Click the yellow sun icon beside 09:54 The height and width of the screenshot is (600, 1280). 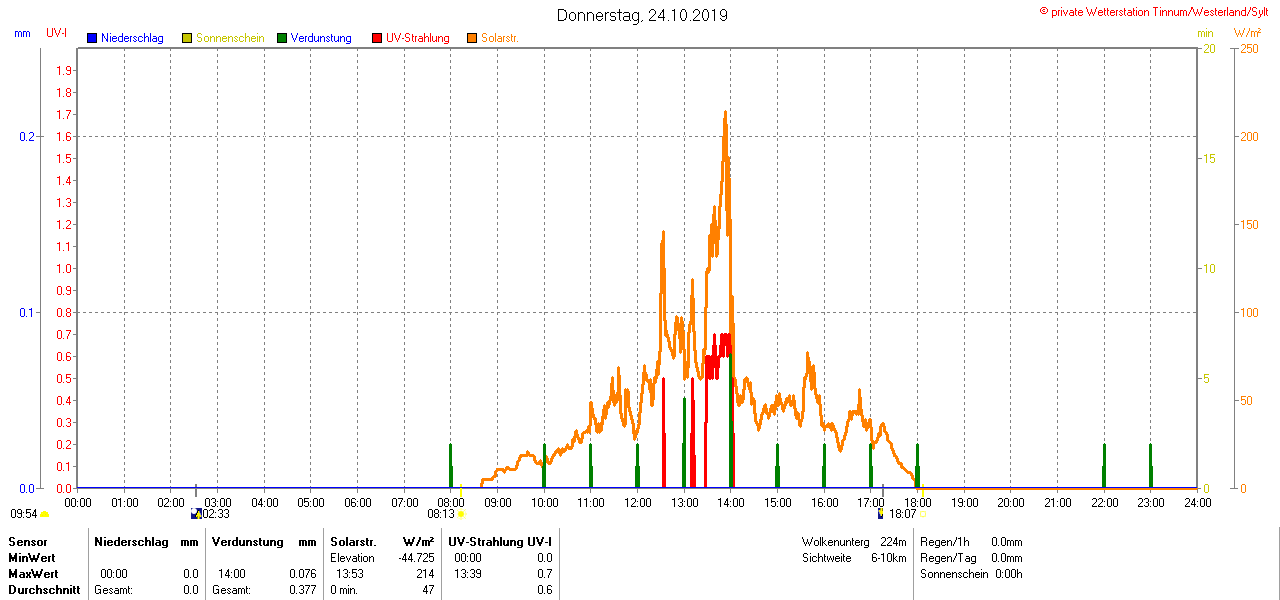tap(45, 514)
